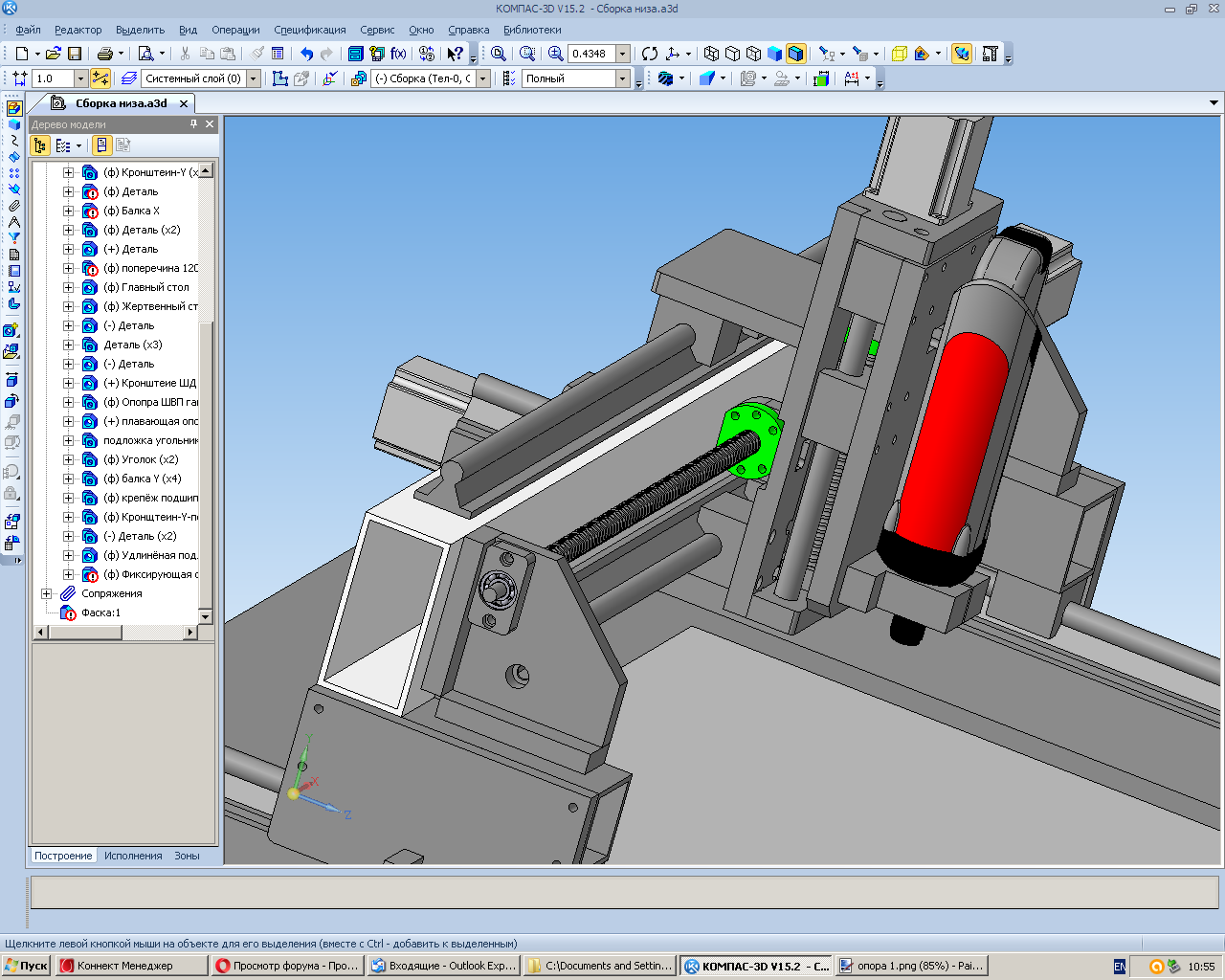Open the current step 1.0 dropdown
Screen dimensions: 1225x980
80,78
